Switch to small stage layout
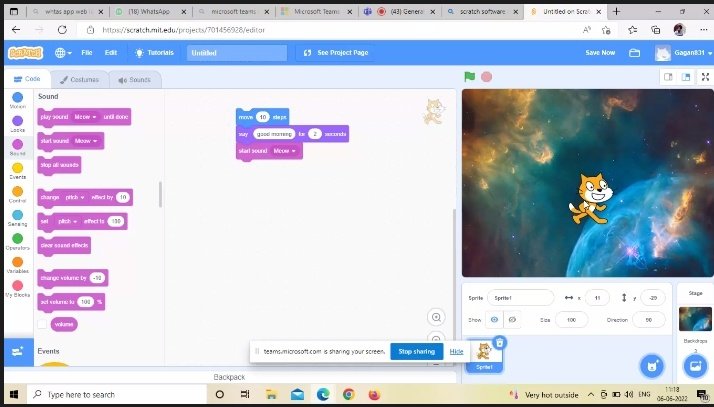Viewport: 714px width, 407px height. 668,77
